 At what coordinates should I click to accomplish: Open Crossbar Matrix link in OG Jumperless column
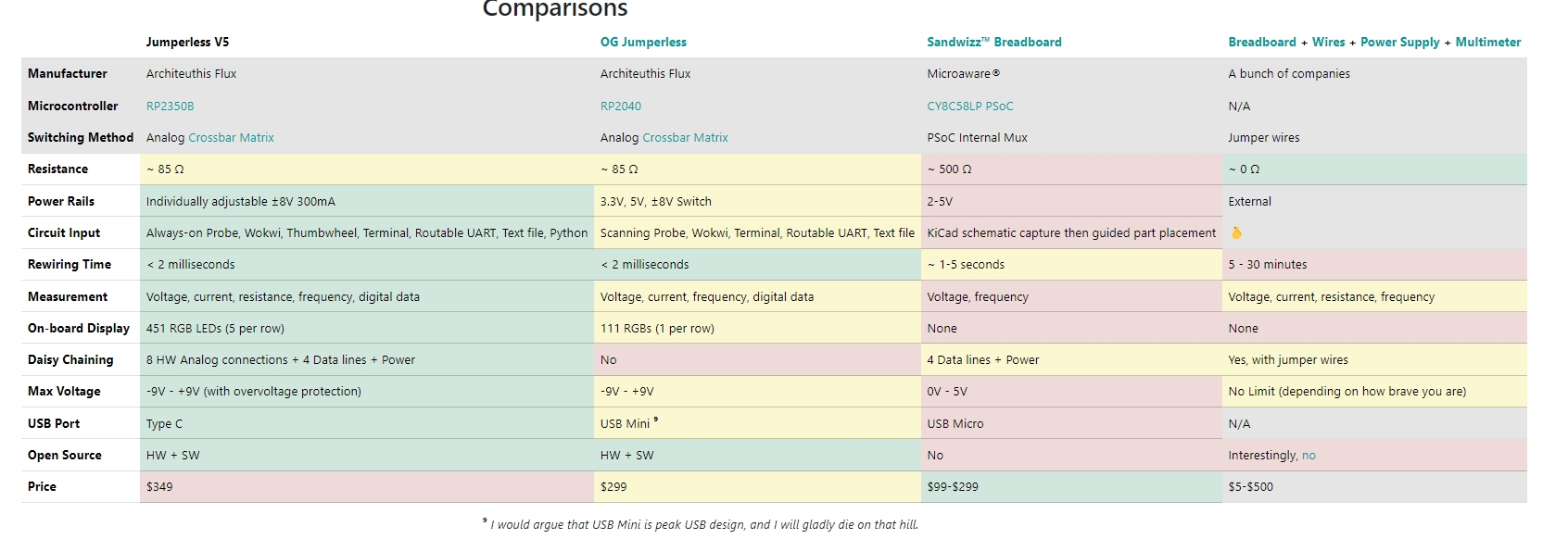(685, 138)
